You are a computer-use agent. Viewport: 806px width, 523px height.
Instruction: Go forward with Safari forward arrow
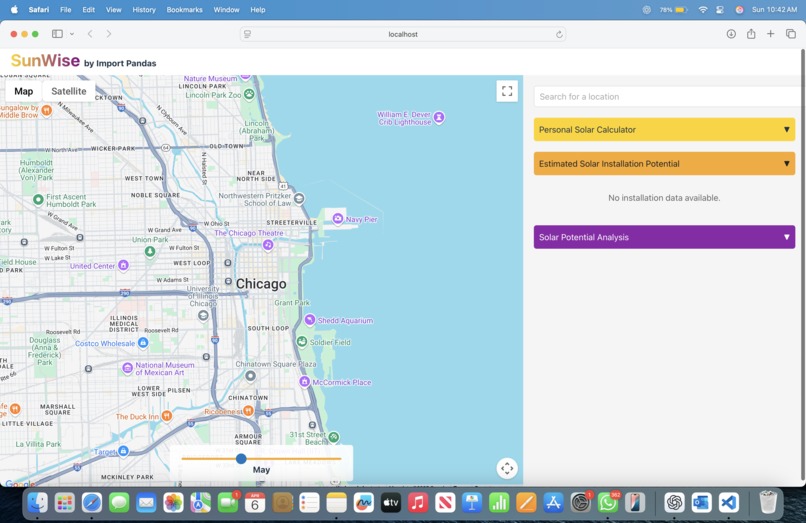click(108, 34)
